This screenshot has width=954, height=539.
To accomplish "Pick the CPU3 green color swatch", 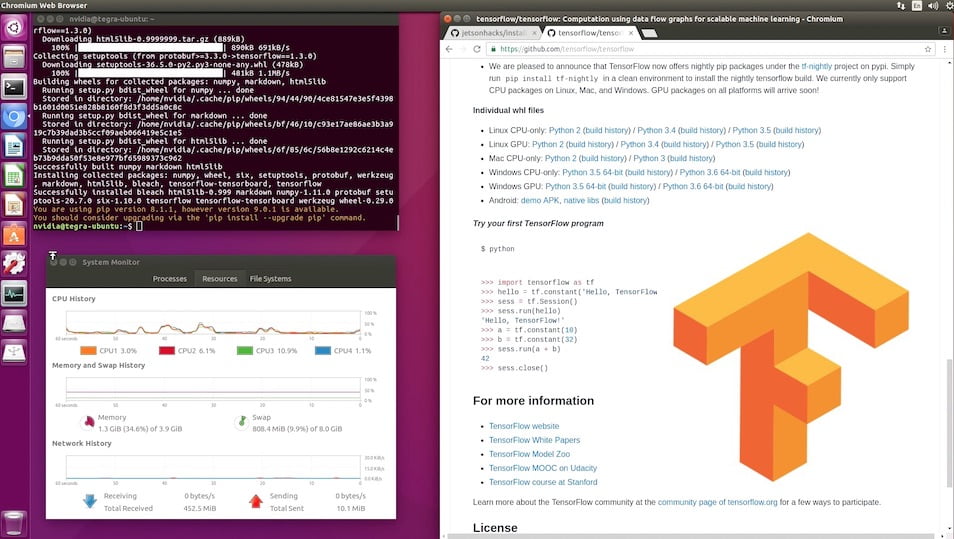I will click(x=245, y=350).
